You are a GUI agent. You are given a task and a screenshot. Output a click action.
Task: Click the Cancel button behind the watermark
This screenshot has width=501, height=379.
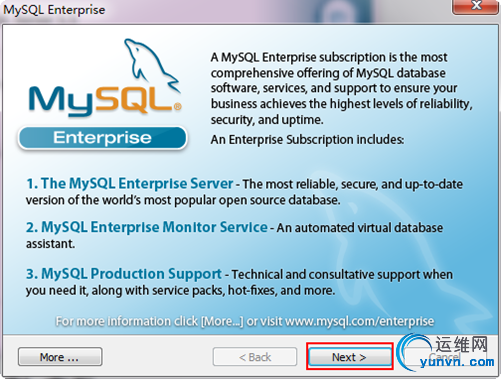click(x=445, y=357)
